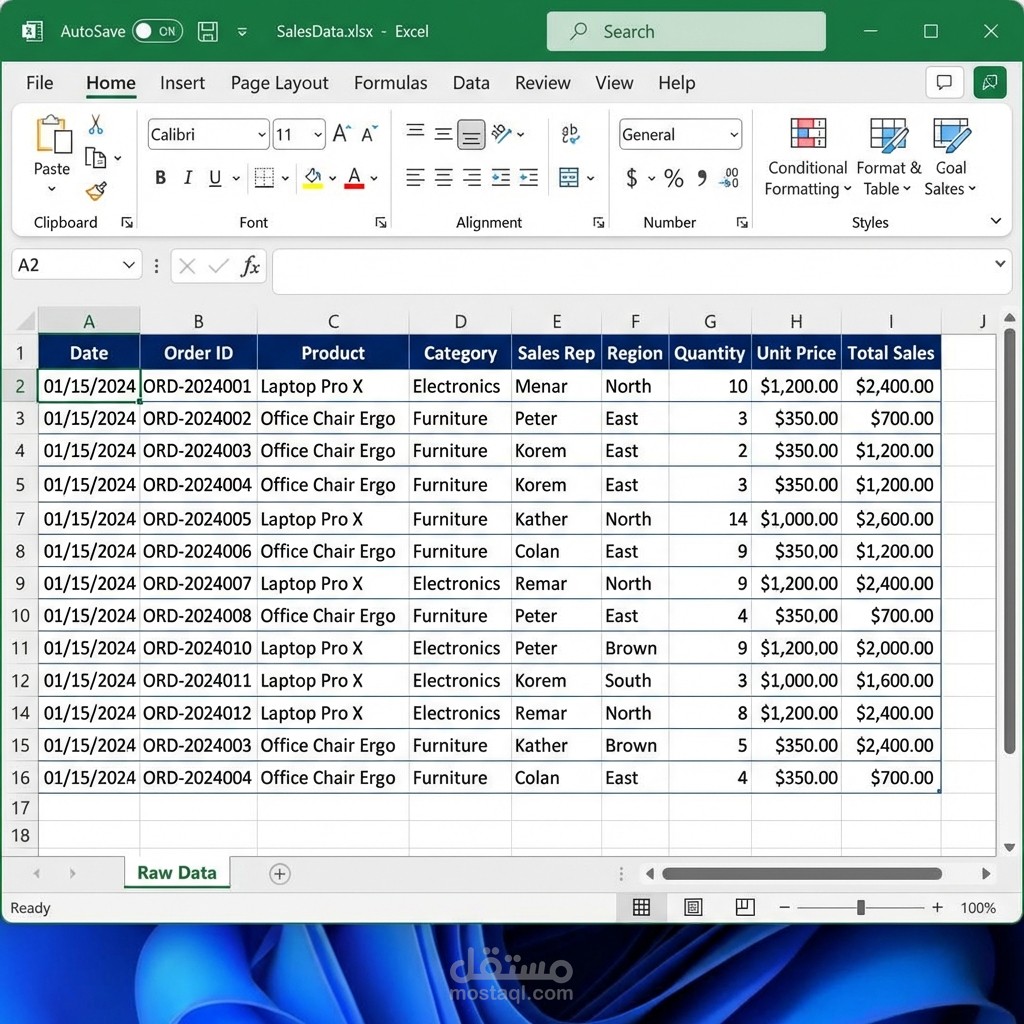
Task: Switch to the Page Layout tab
Action: [280, 83]
